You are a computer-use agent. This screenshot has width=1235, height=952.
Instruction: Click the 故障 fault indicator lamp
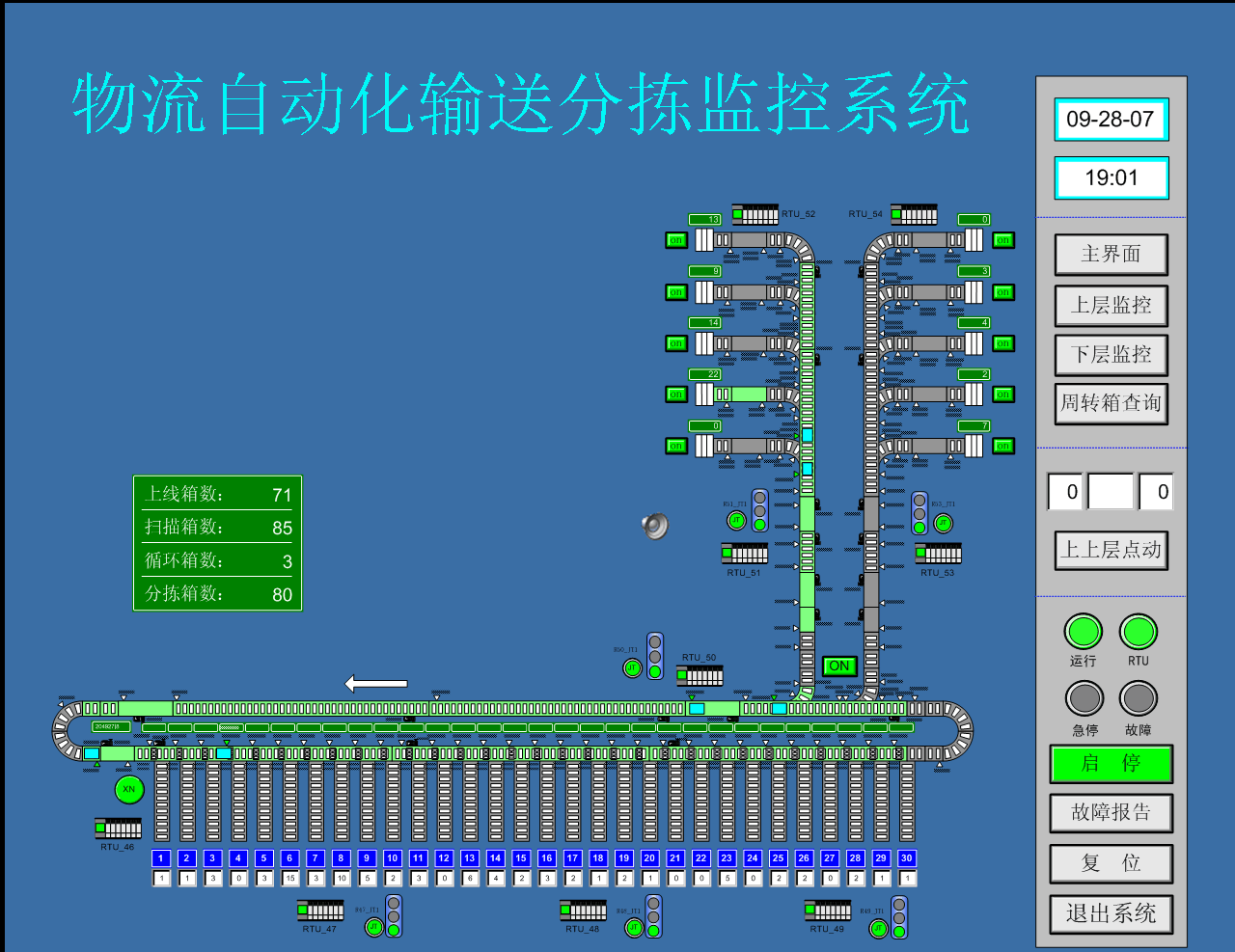pyautogui.click(x=1138, y=697)
